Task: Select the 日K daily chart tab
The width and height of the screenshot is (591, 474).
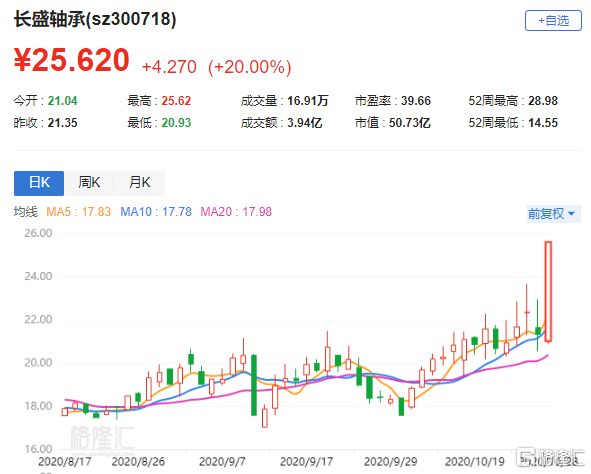Action: (39, 183)
